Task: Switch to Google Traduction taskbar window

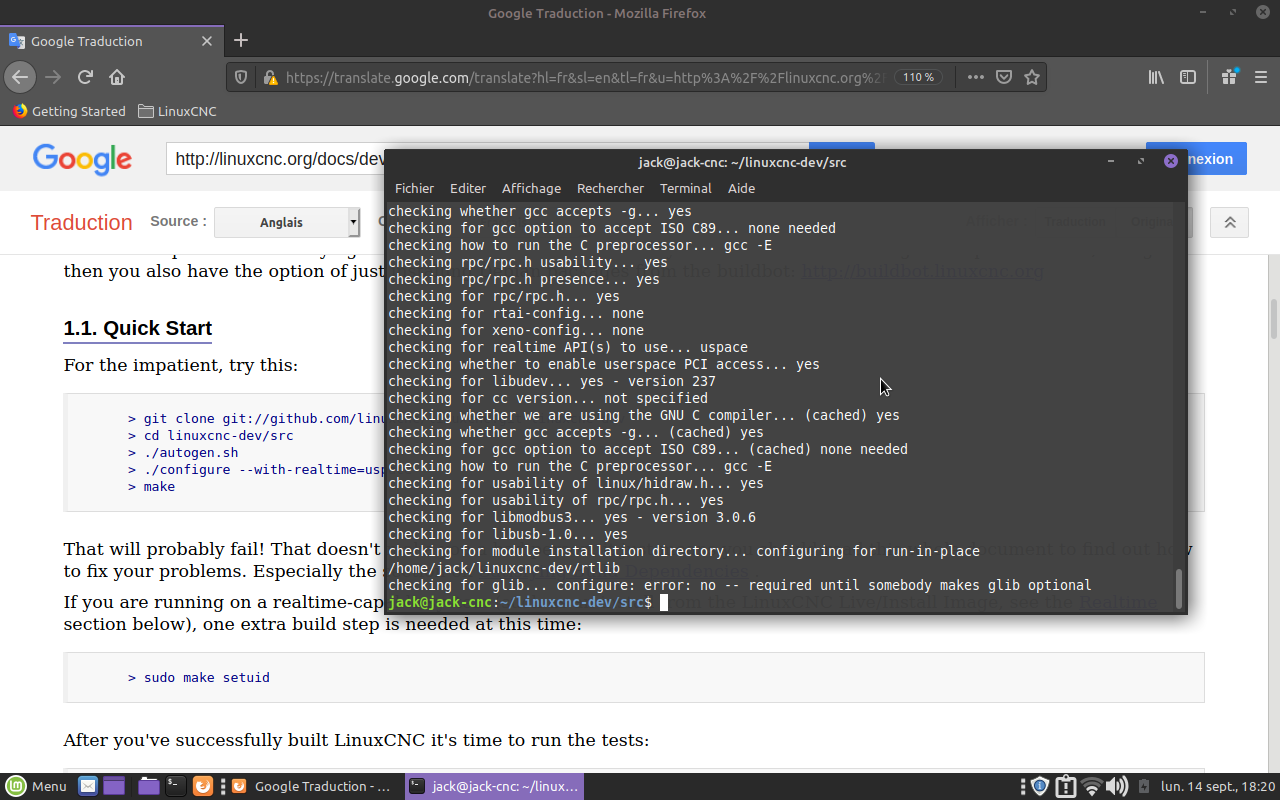Action: point(314,786)
